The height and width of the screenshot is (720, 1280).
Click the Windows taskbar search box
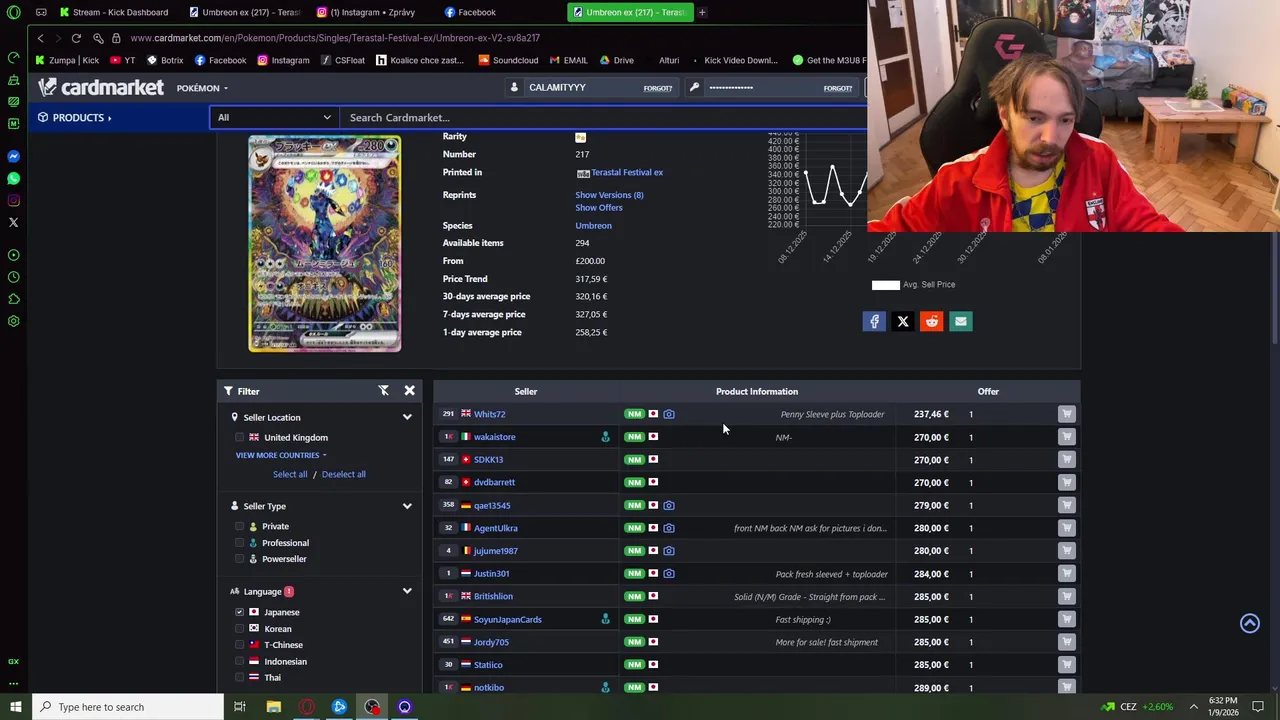[x=126, y=707]
